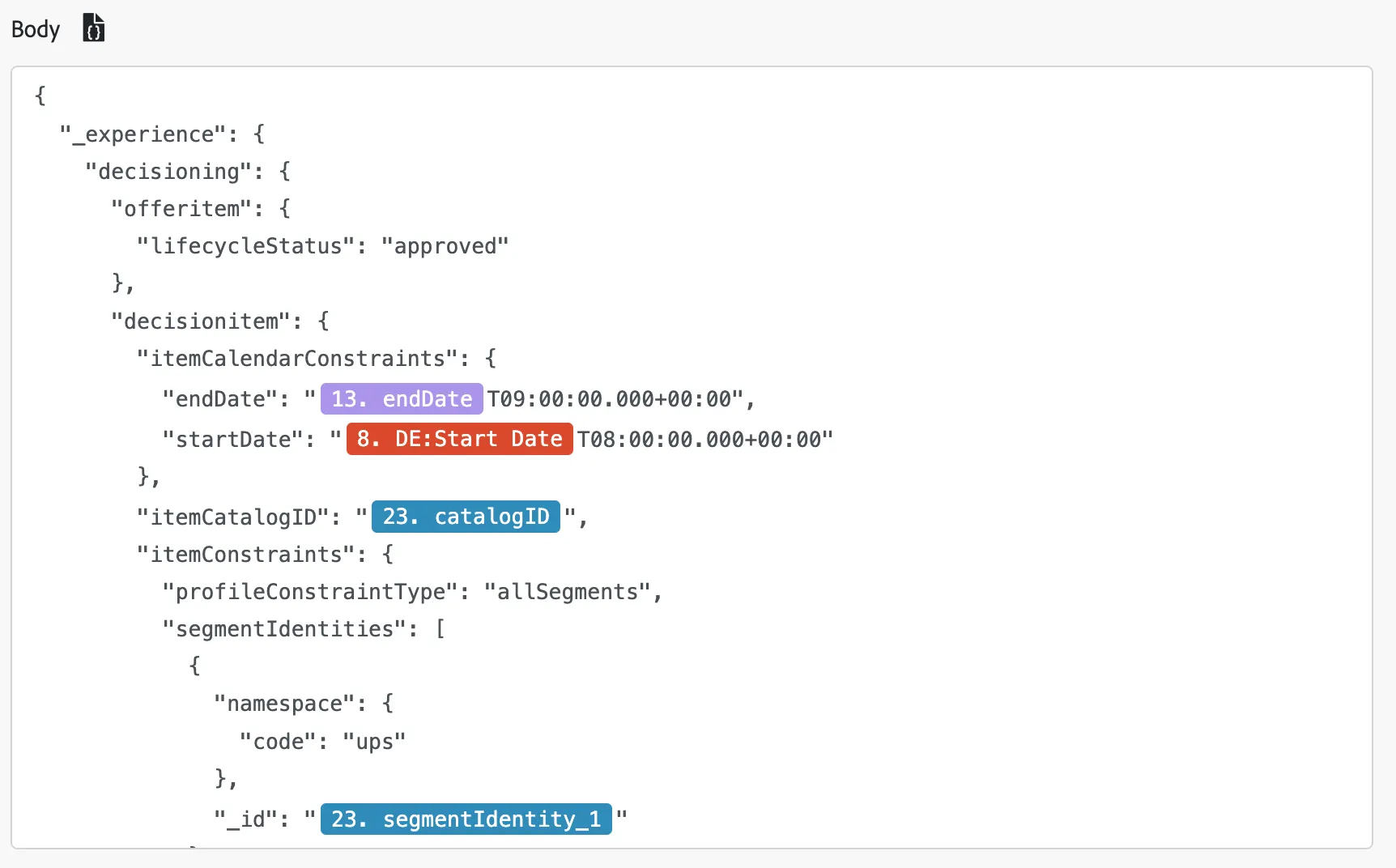The width and height of the screenshot is (1396, 868).
Task: Click the "profileConstraintType" key
Action: 311,592
